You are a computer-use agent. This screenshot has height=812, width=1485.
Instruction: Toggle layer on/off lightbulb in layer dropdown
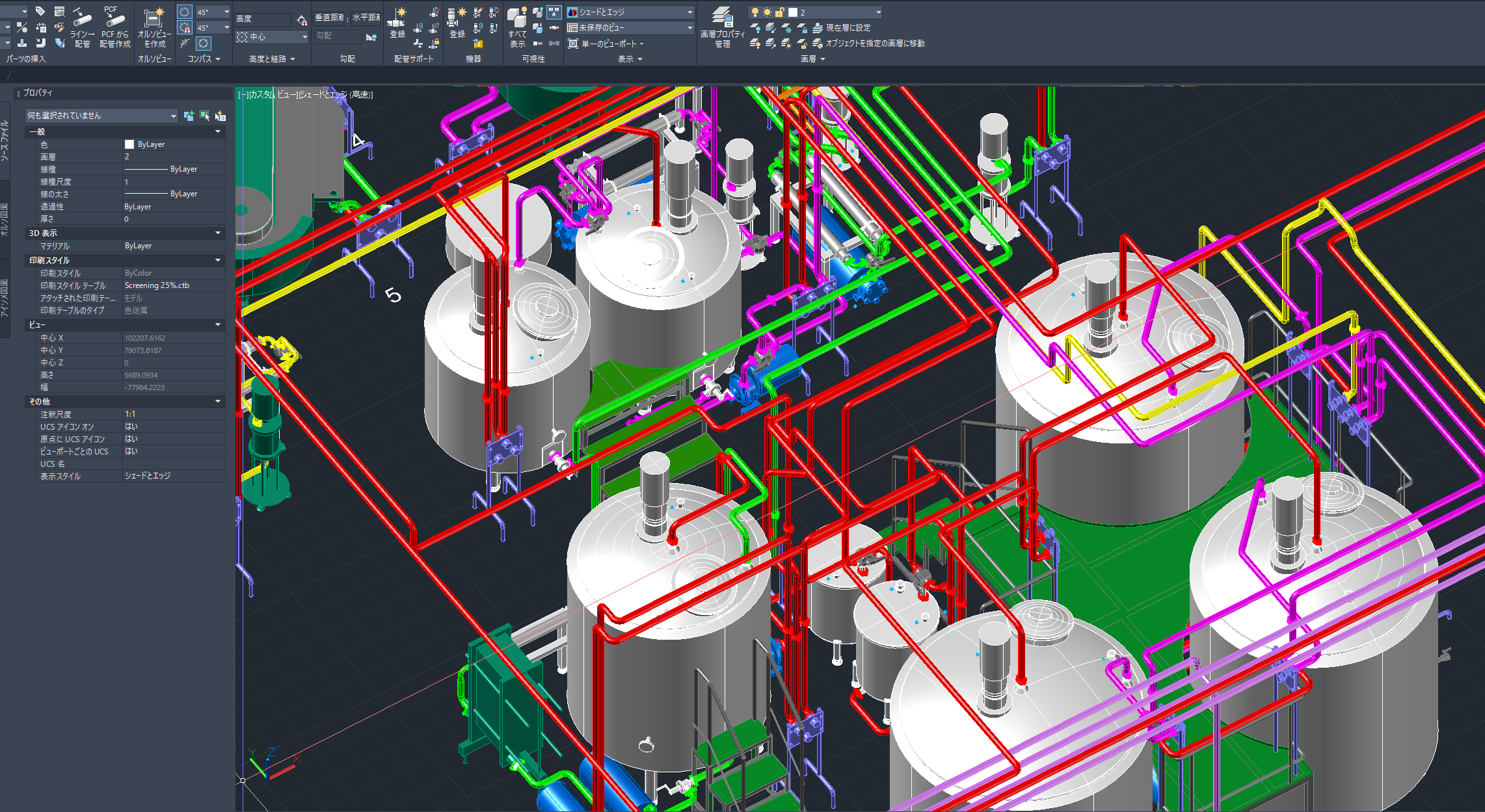[755, 12]
